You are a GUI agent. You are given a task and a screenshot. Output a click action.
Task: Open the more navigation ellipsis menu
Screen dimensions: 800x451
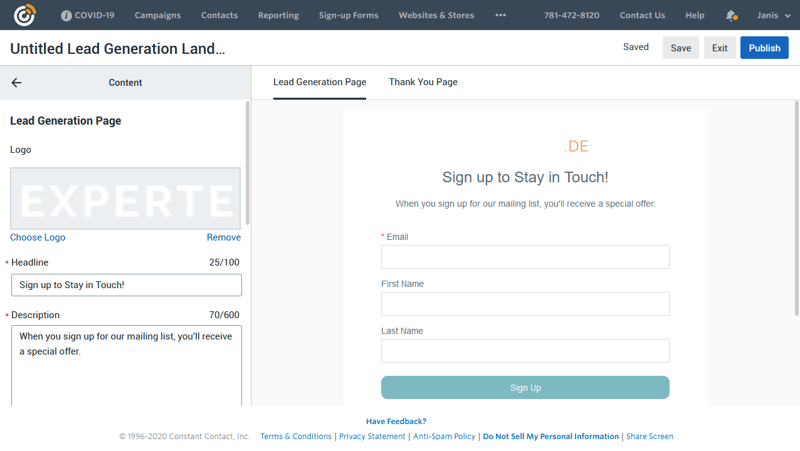[501, 15]
